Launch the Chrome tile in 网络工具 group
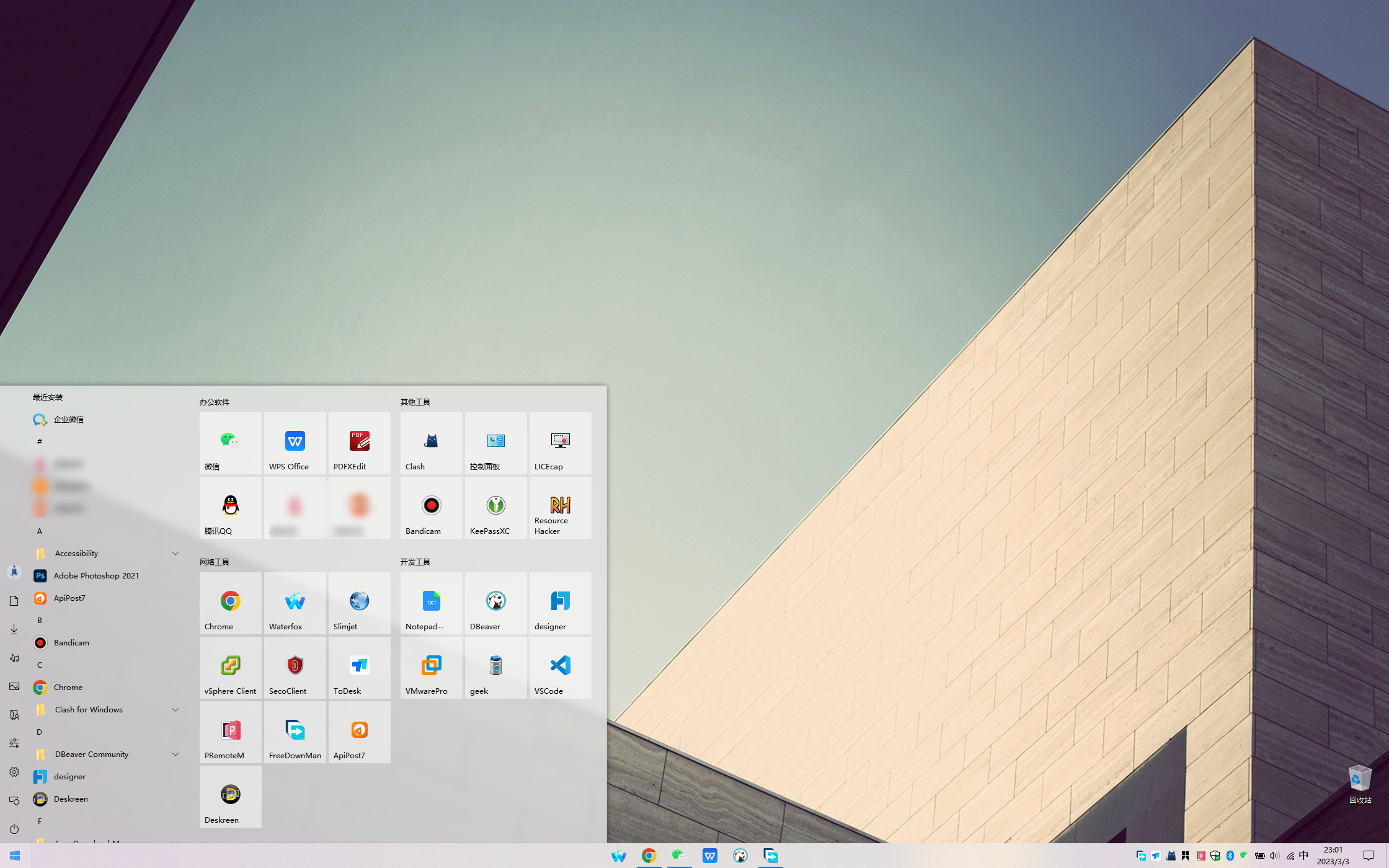 230,603
